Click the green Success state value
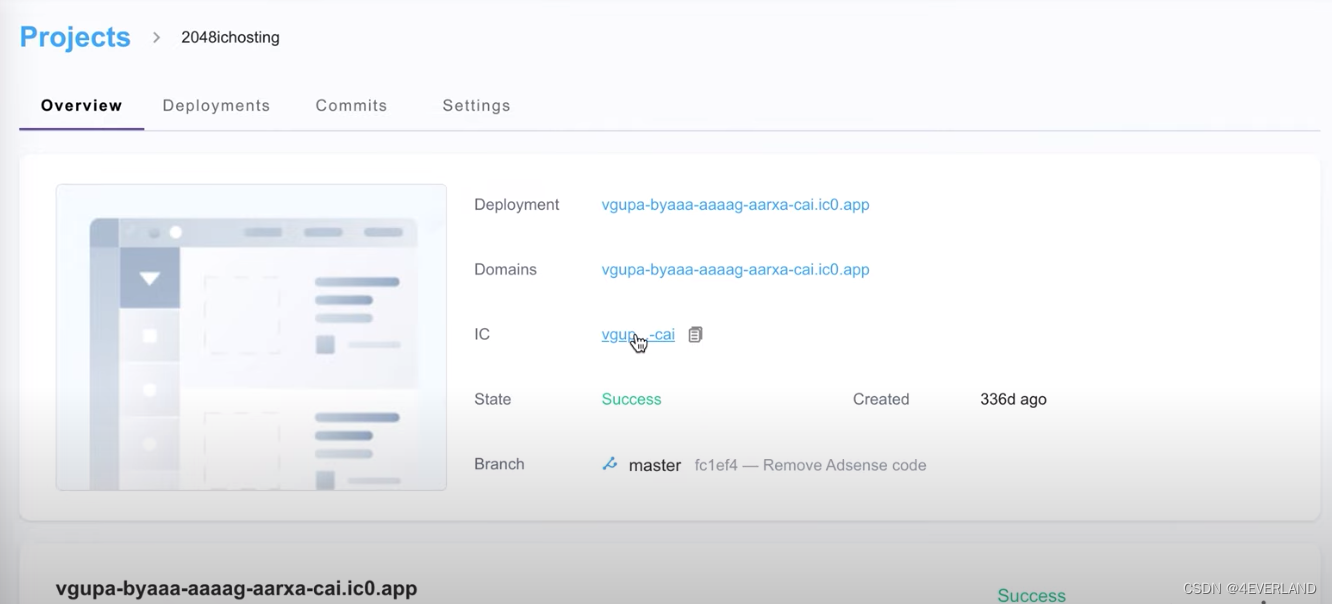Image resolution: width=1332 pixels, height=604 pixels. 631,399
